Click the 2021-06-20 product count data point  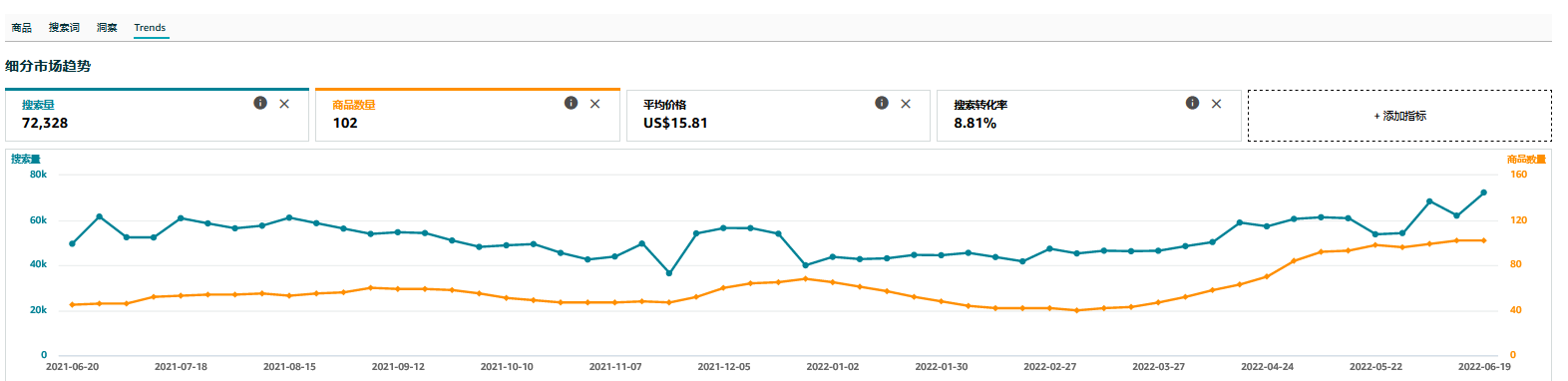[72, 304]
